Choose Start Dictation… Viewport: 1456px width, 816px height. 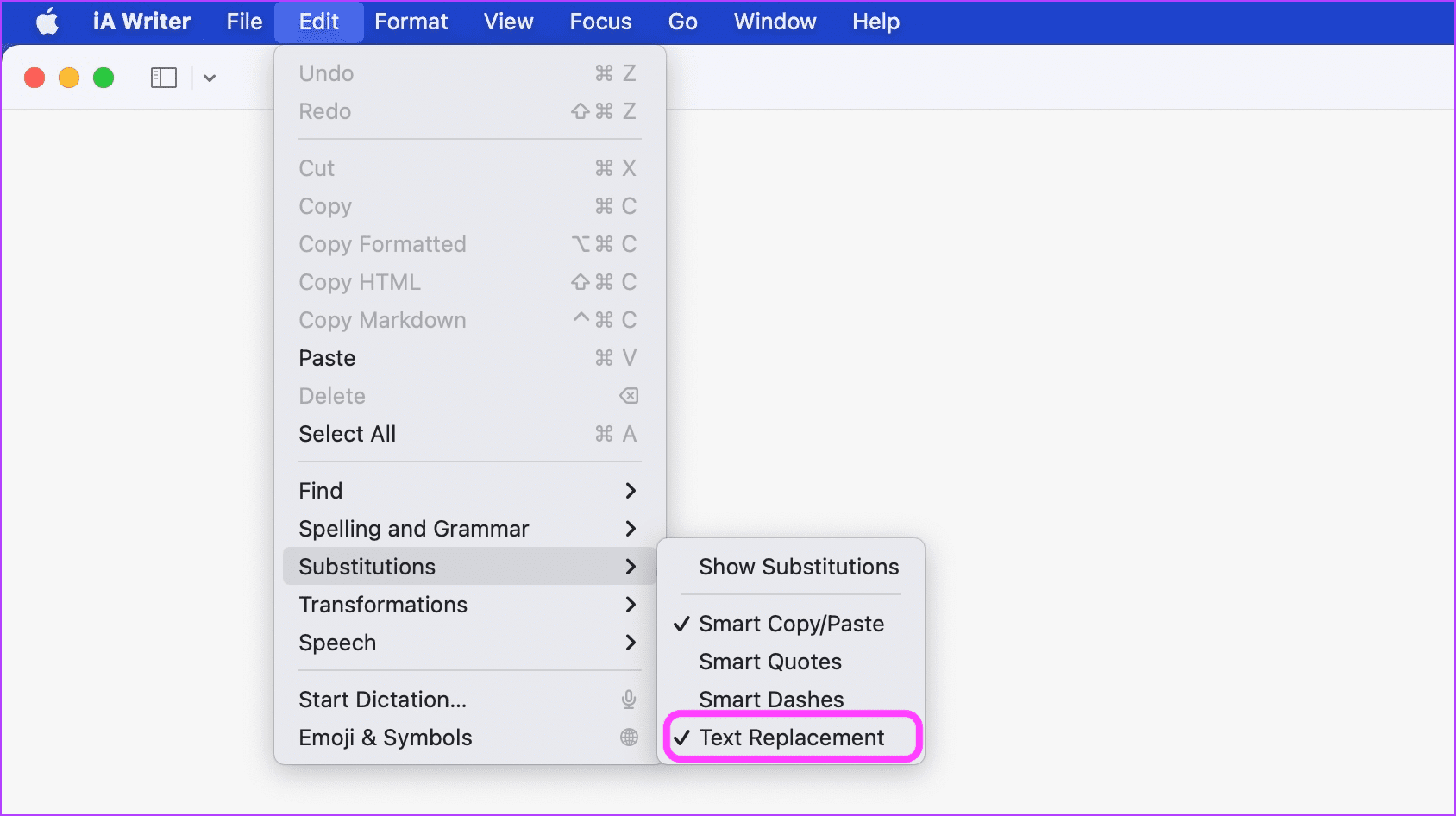pyautogui.click(x=469, y=700)
